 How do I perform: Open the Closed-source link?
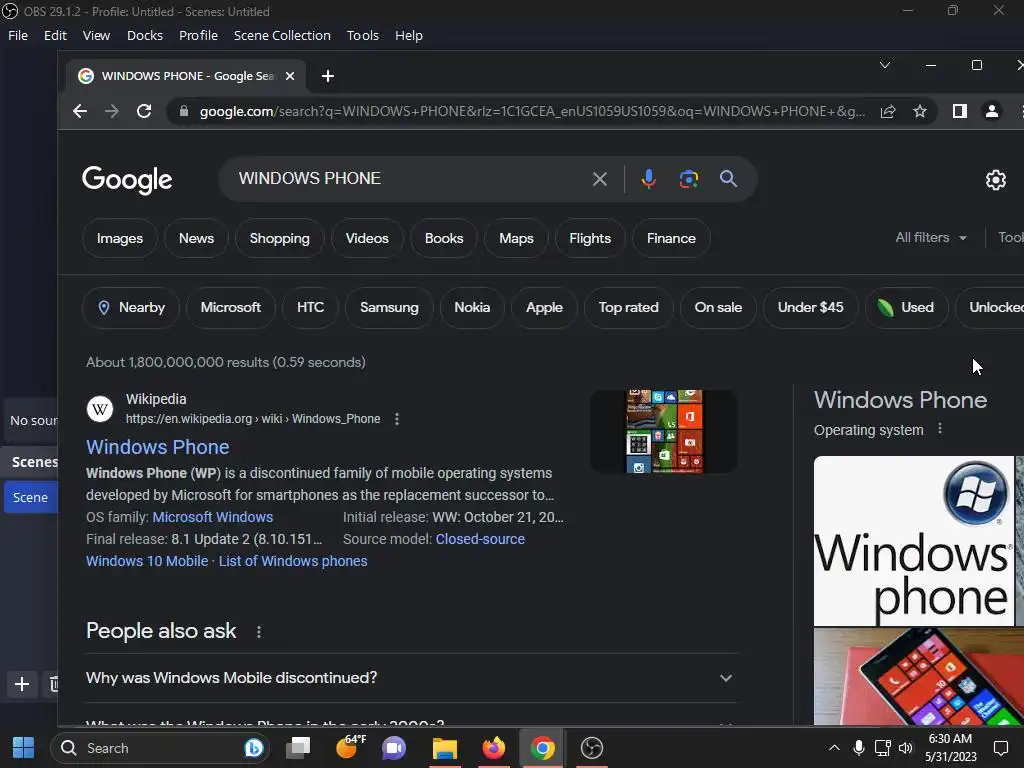click(480, 539)
